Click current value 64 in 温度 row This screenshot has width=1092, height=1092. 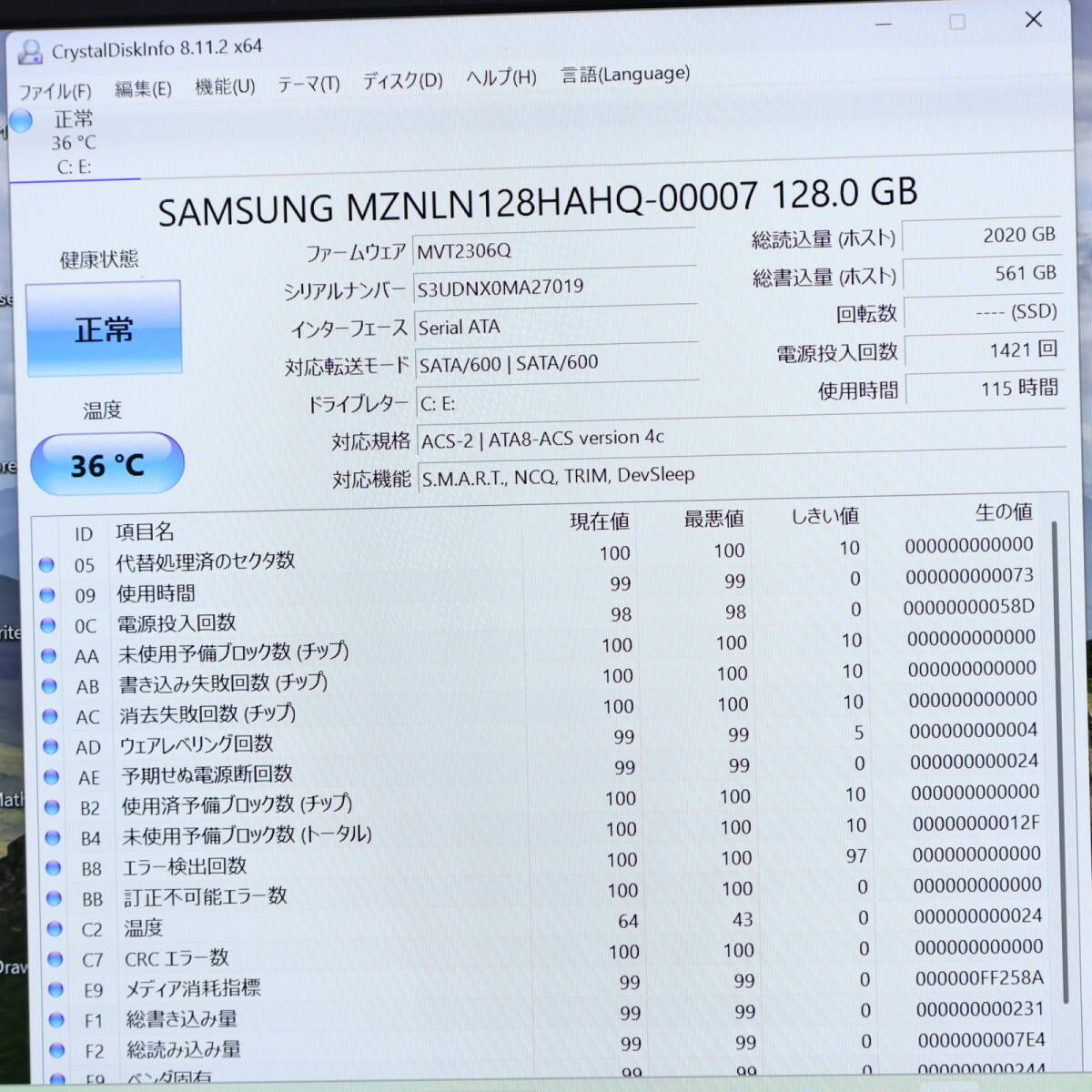(x=628, y=922)
